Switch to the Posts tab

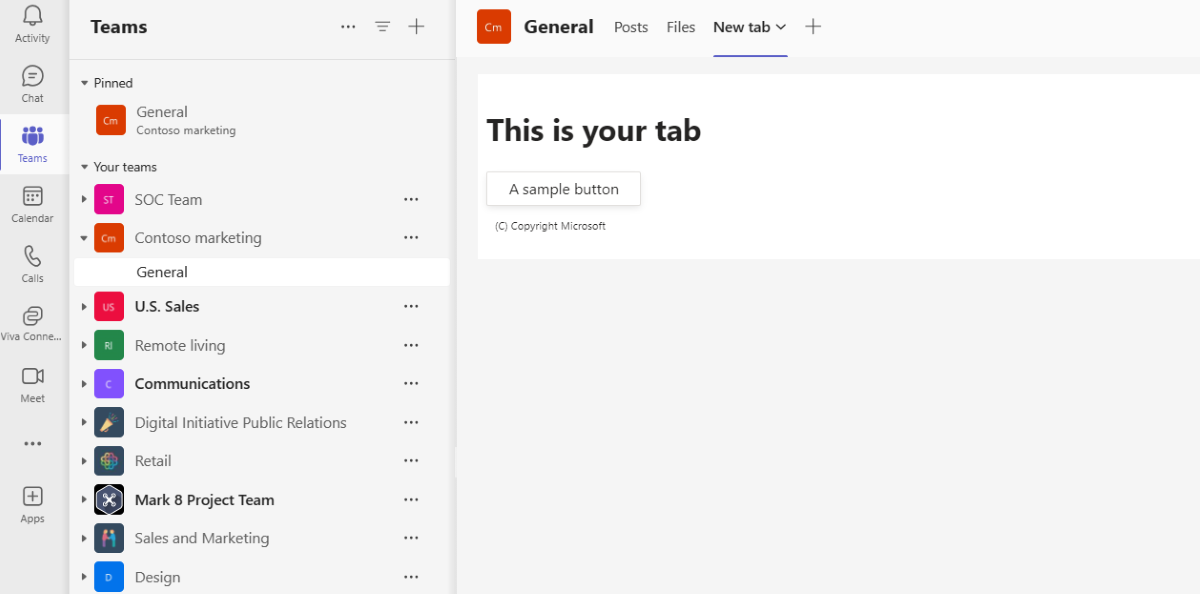pos(630,27)
